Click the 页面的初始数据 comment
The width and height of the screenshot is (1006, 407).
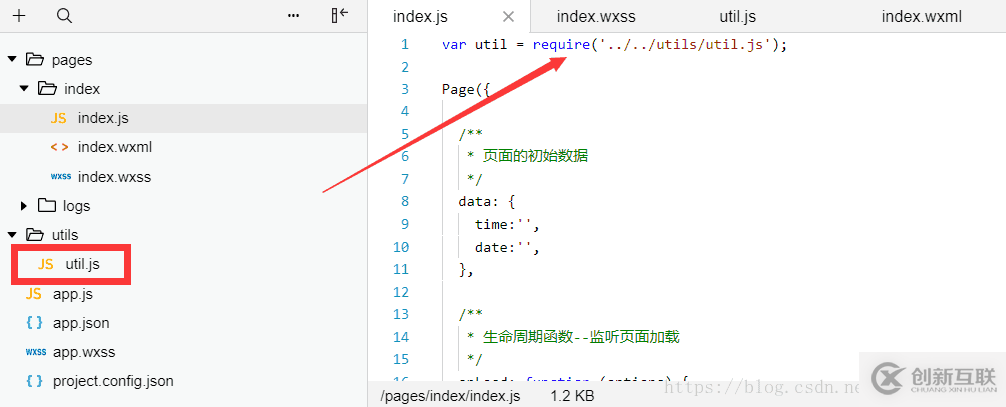tap(535, 157)
